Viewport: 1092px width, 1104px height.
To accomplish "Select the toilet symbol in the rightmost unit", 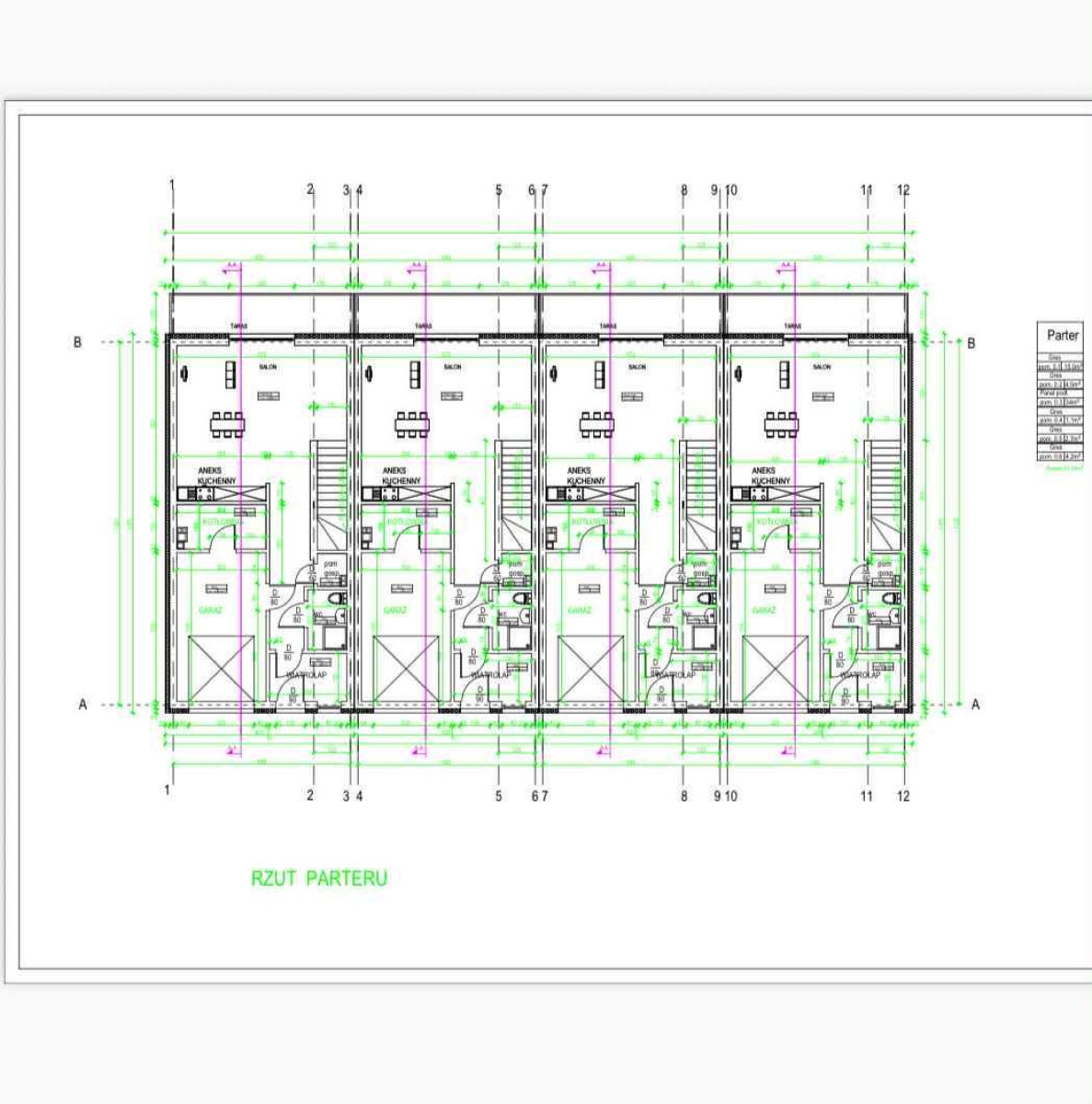I will click(889, 600).
